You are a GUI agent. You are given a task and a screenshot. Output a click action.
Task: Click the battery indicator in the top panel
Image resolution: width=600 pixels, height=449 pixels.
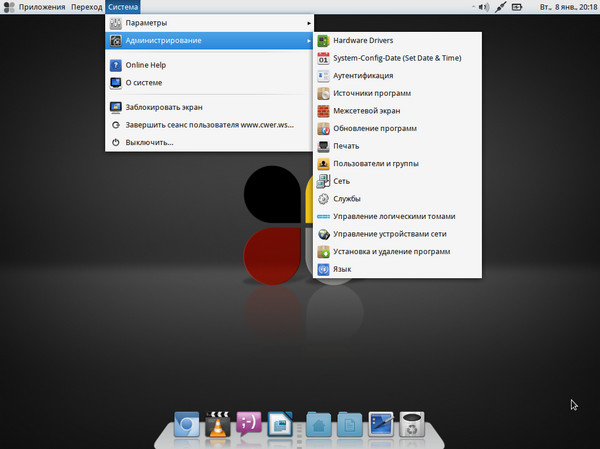tap(518, 7)
